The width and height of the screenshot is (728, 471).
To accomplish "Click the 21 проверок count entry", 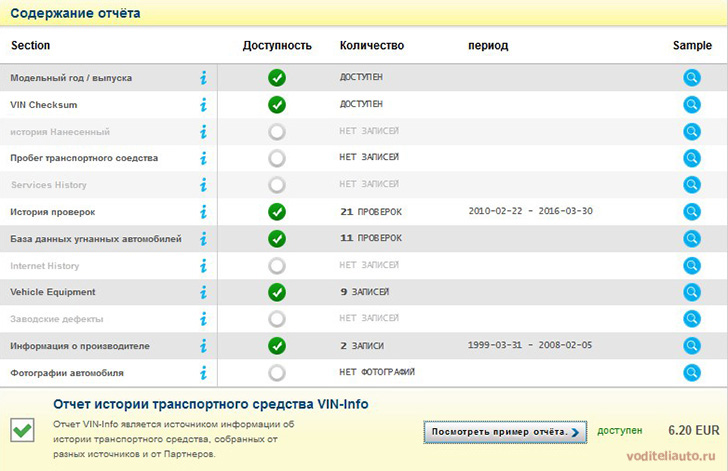I will click(x=370, y=211).
